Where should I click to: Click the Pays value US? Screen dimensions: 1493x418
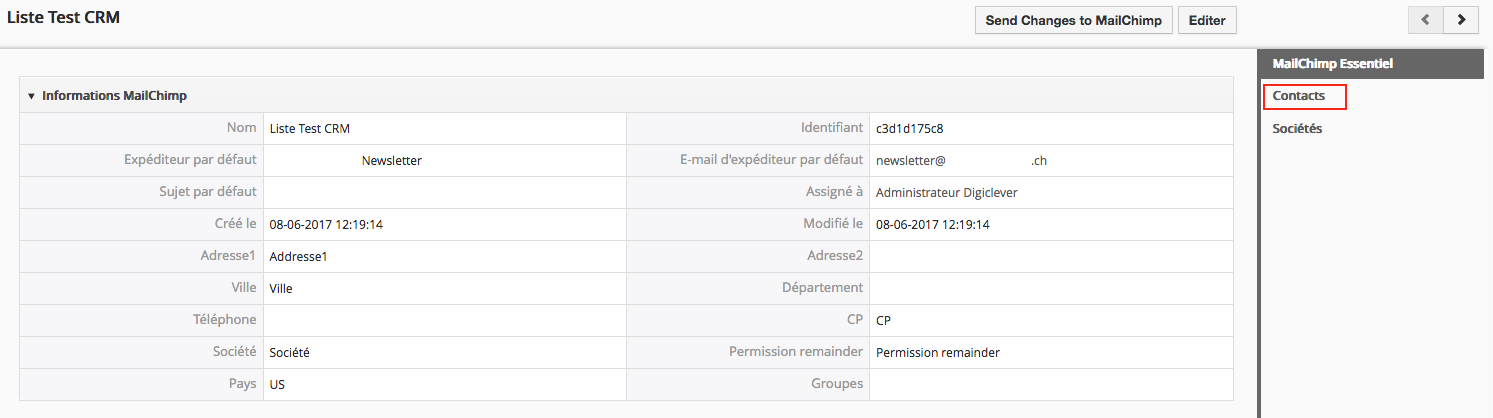click(277, 384)
